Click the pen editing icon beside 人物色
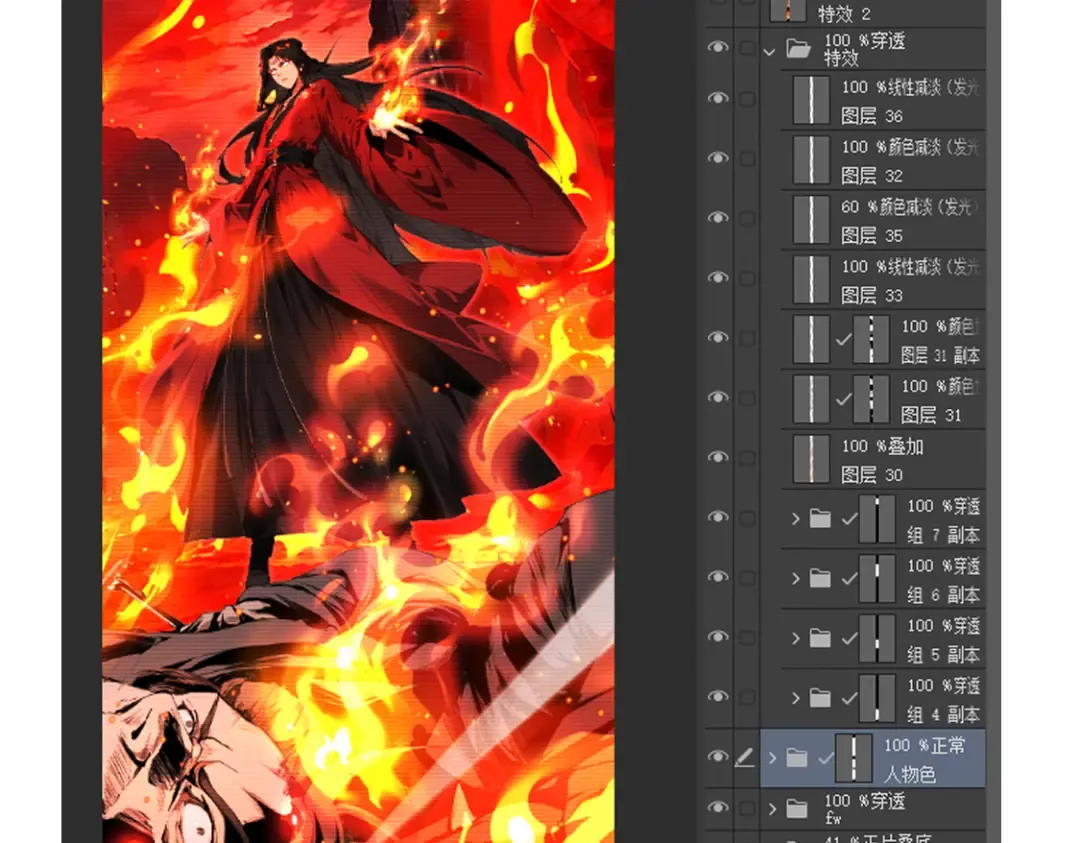Image resolution: width=1080 pixels, height=843 pixels. [745, 758]
